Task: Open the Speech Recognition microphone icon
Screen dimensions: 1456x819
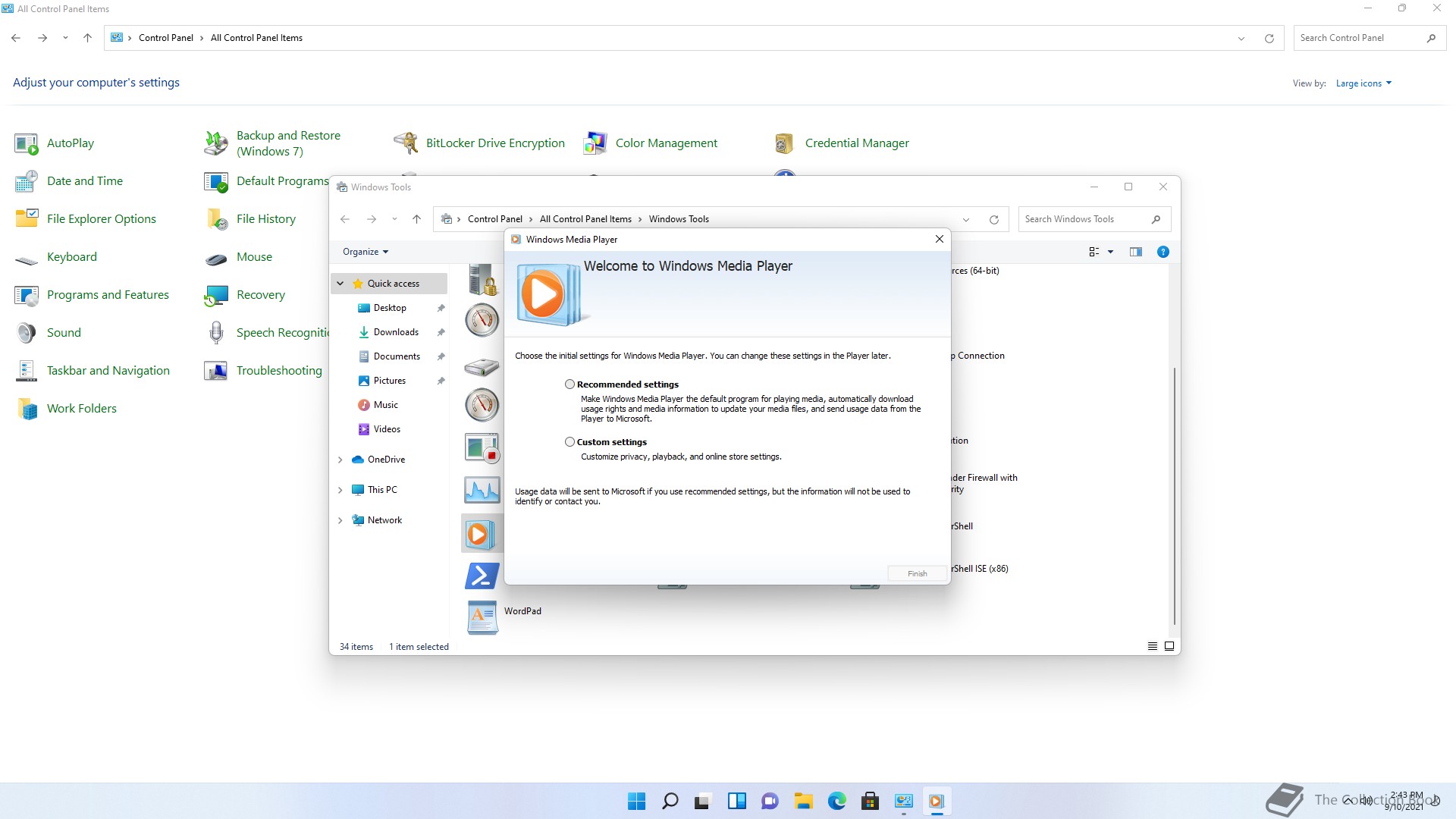Action: (x=216, y=333)
